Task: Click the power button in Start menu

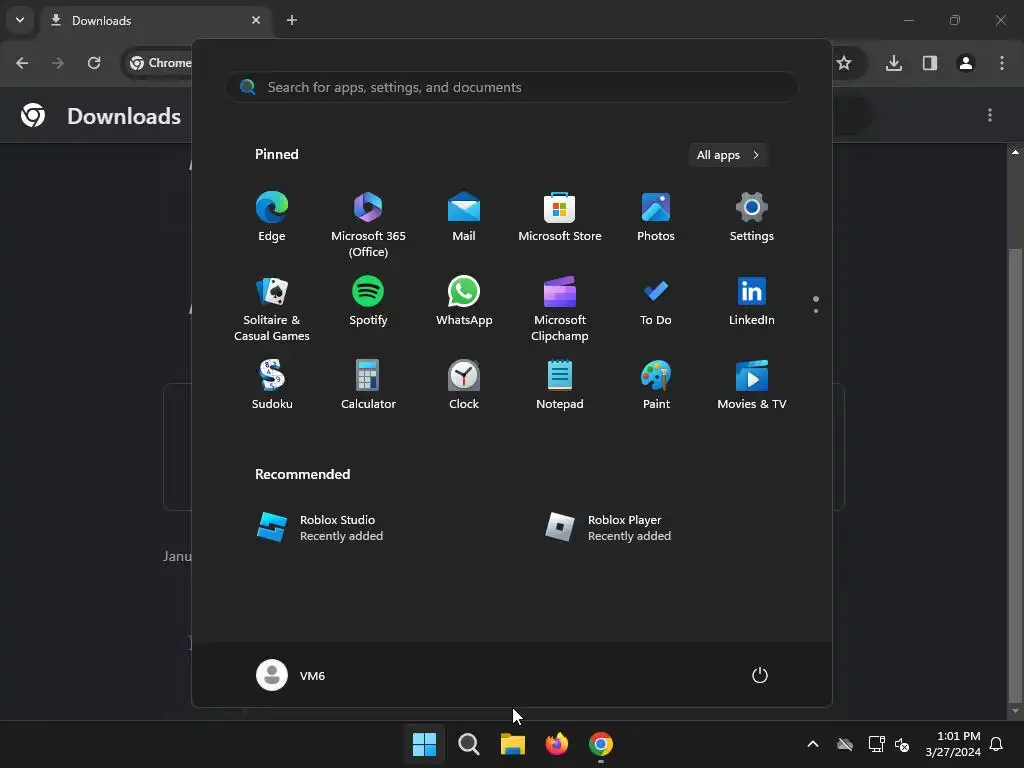Action: click(760, 675)
